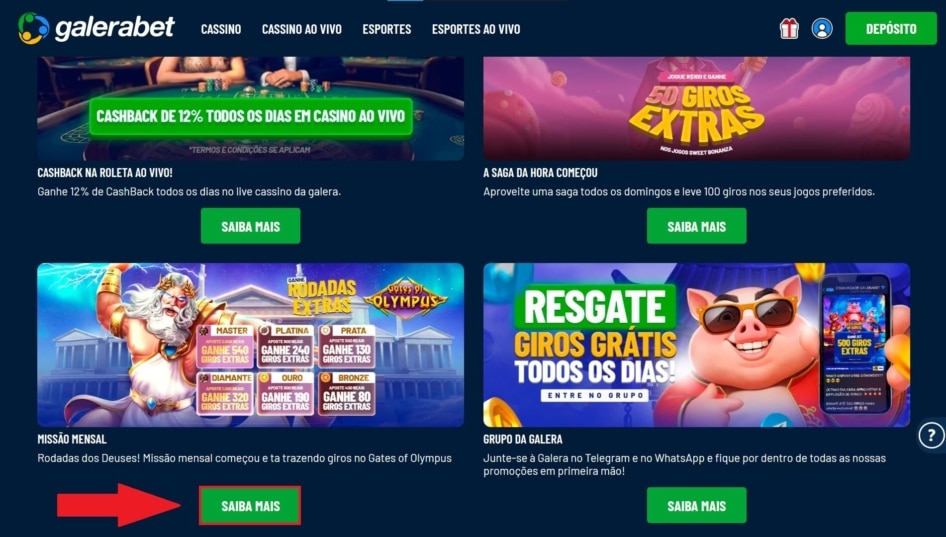Image resolution: width=946 pixels, height=537 pixels.
Task: Click the Grupo da Galera promotion title
Action: 522,439
